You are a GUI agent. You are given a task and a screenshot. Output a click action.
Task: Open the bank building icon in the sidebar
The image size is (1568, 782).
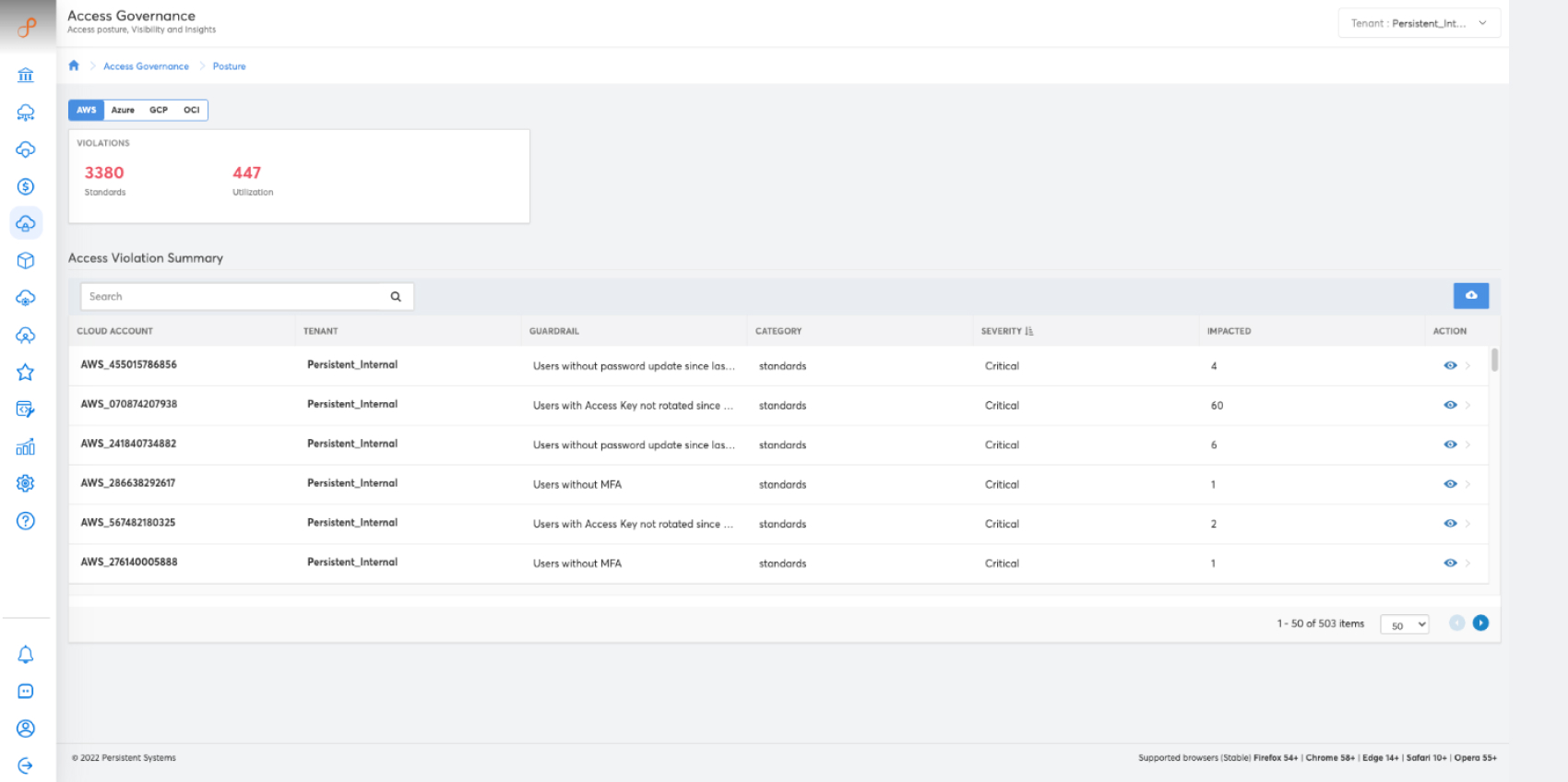pos(26,76)
